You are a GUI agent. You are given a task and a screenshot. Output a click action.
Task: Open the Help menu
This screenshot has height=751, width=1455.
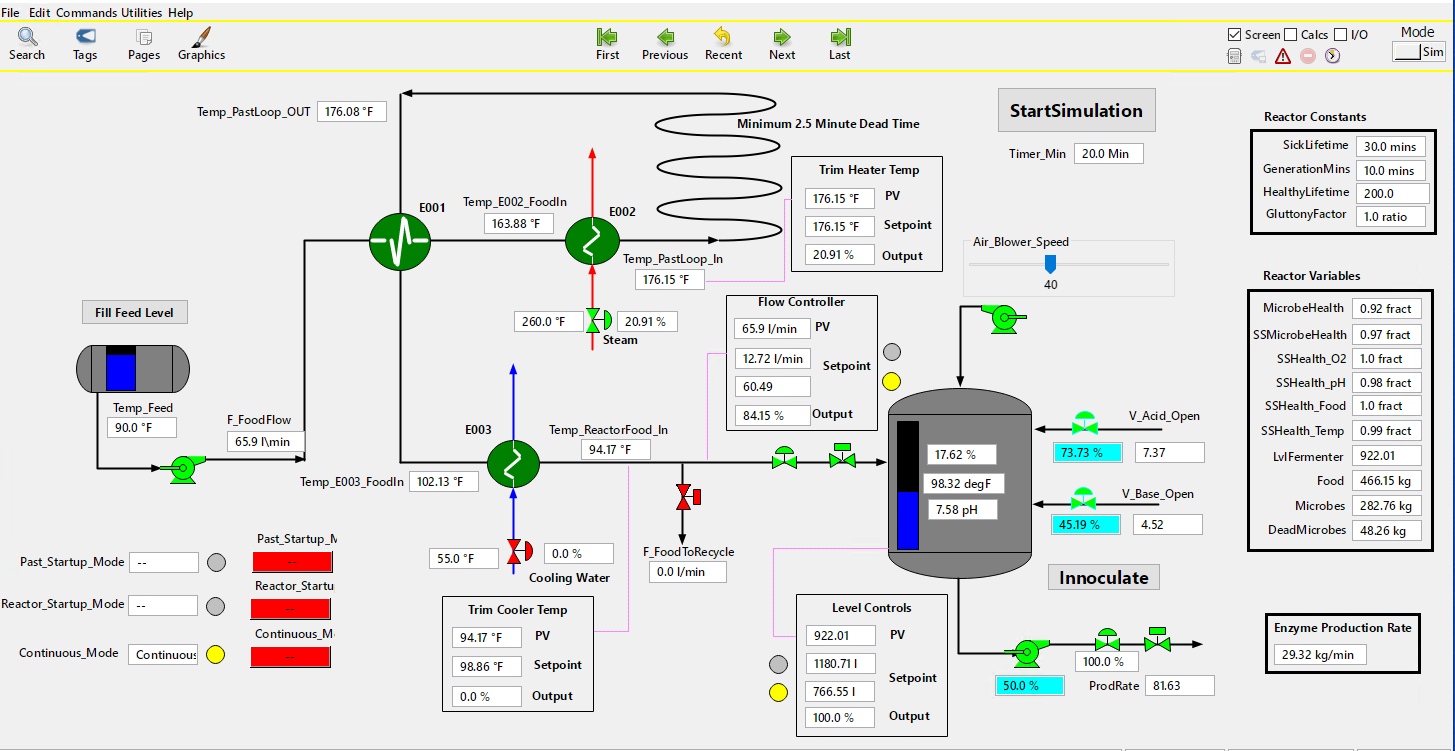[x=181, y=13]
